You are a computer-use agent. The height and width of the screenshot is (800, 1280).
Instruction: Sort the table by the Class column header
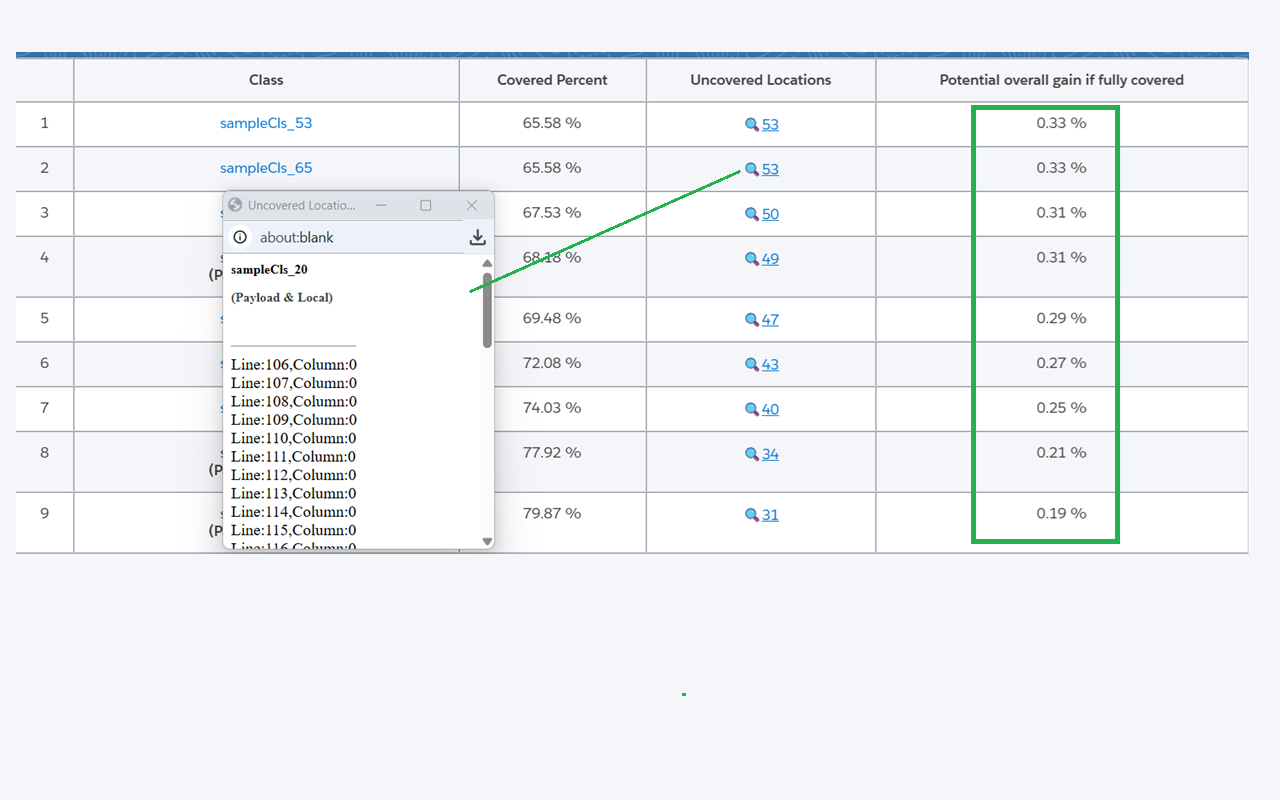pos(265,80)
